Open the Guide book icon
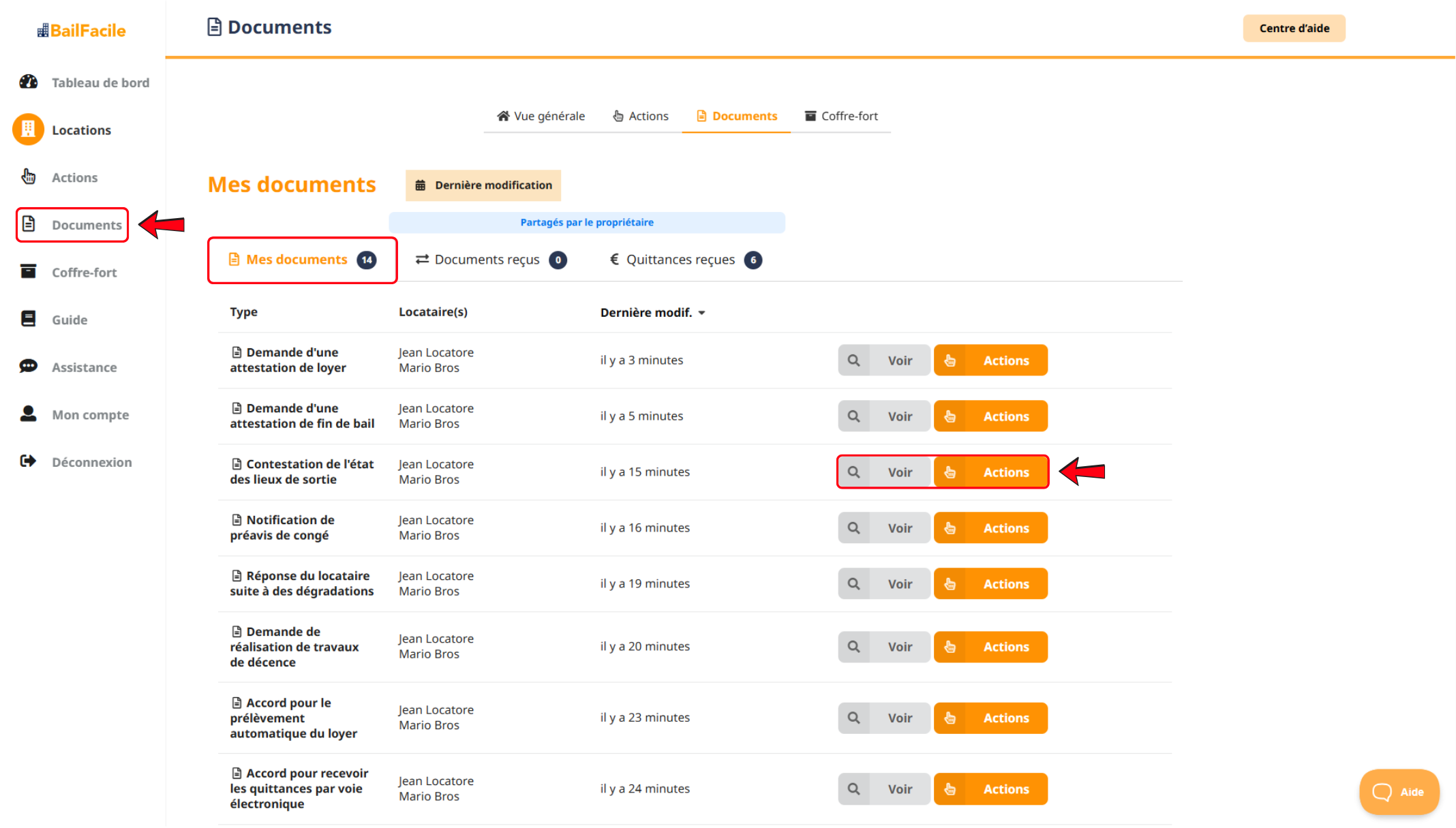Screen dimensions: 1456x828 (29, 319)
